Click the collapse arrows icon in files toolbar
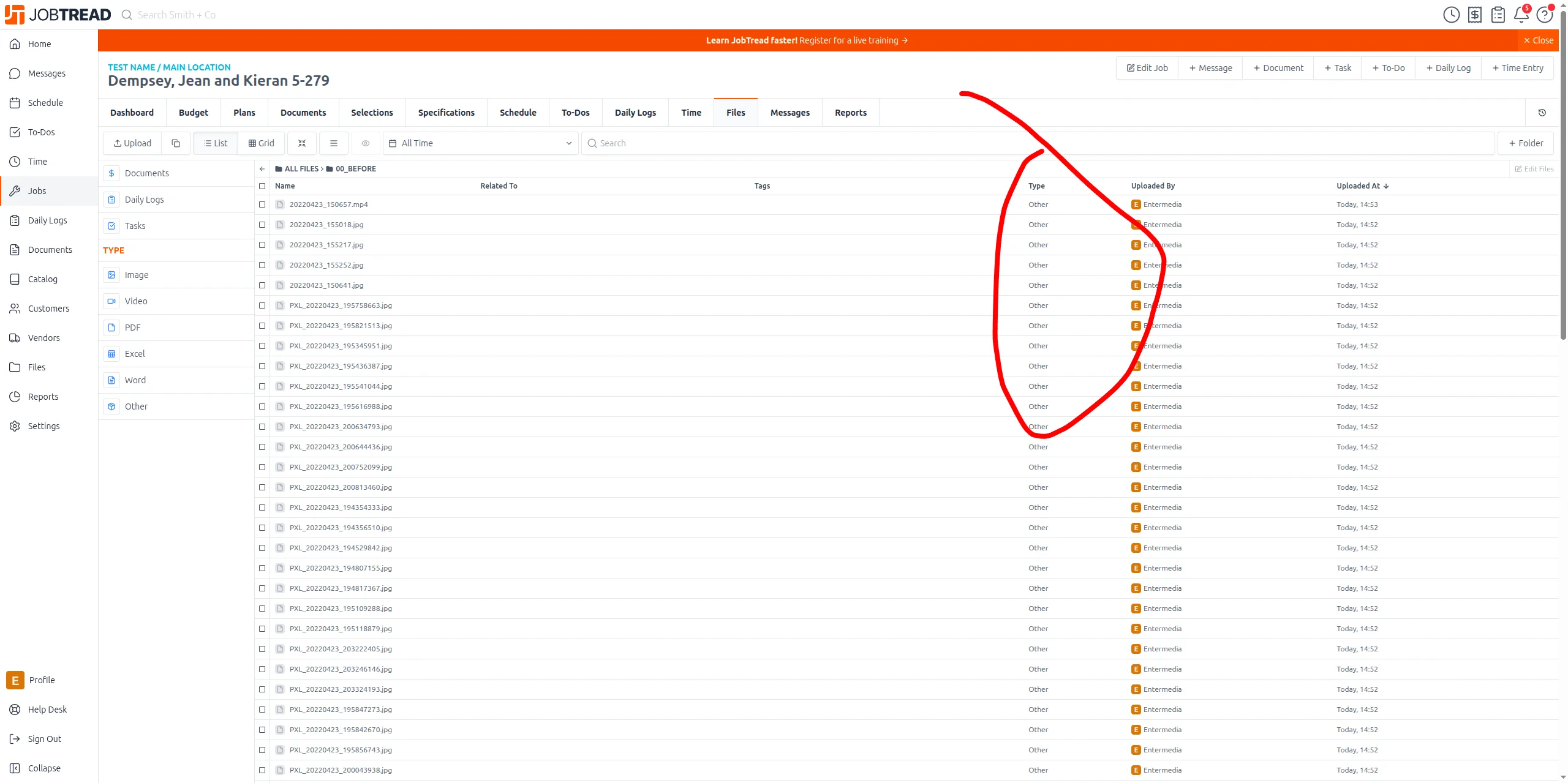Viewport: 1568px width, 783px height. [x=302, y=143]
